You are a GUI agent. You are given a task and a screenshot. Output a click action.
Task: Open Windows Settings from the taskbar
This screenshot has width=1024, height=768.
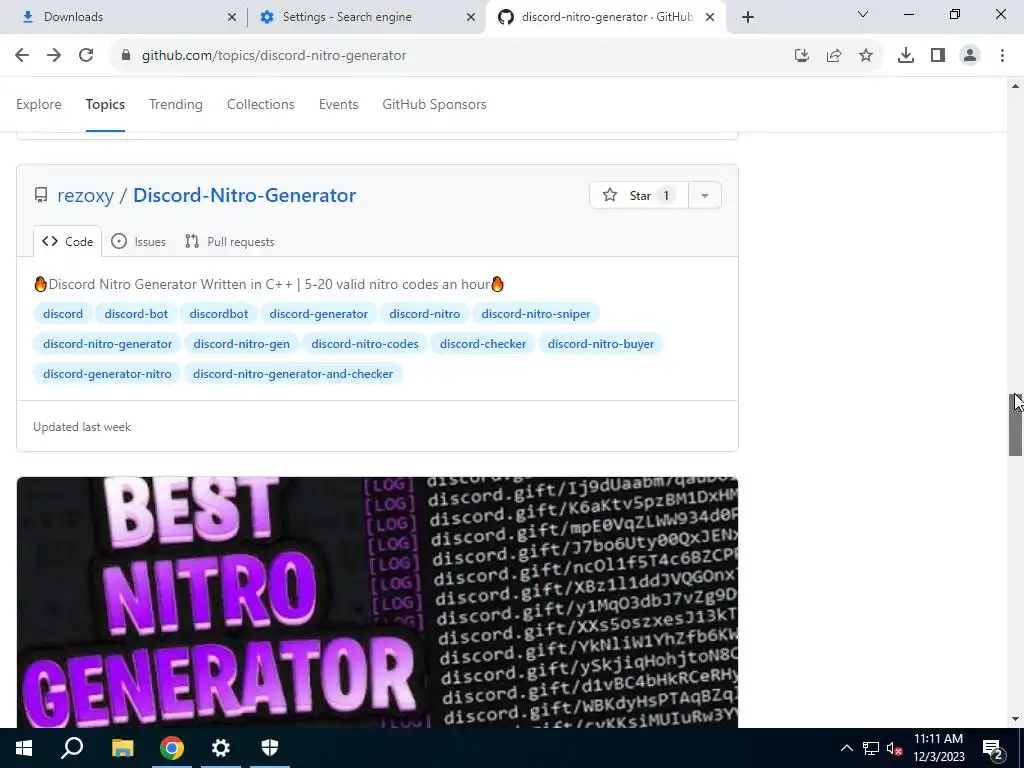point(221,748)
